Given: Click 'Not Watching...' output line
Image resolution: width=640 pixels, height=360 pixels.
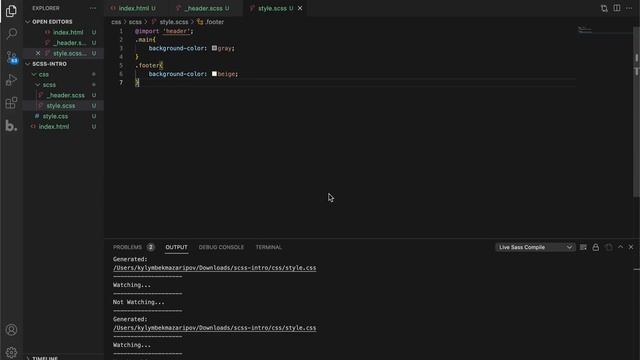Looking at the screenshot, I should pyautogui.click(x=139, y=302).
